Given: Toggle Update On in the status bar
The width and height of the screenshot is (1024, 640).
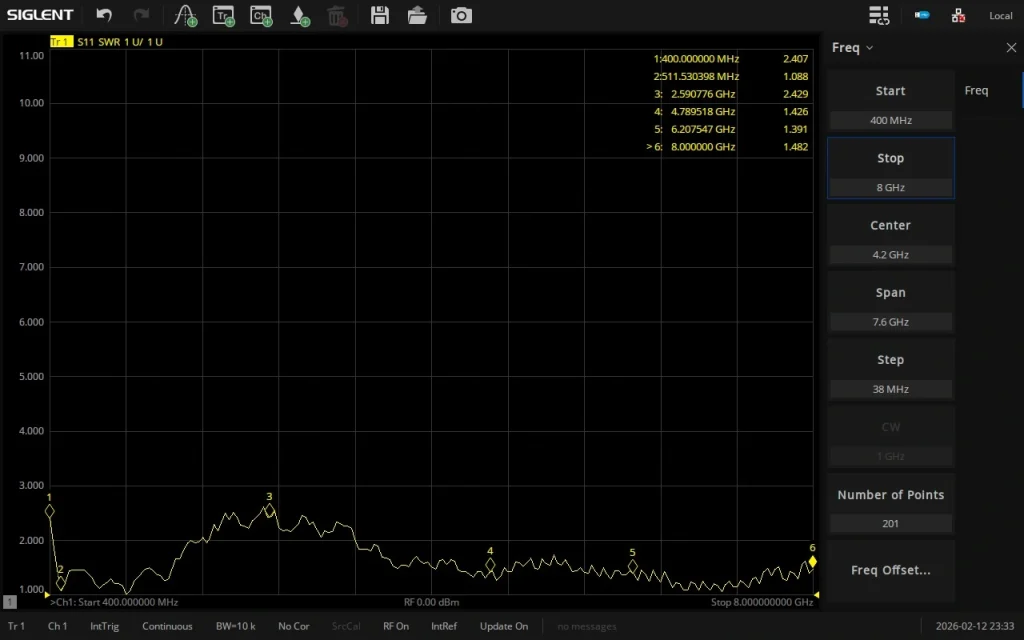Looking at the screenshot, I should [504, 626].
